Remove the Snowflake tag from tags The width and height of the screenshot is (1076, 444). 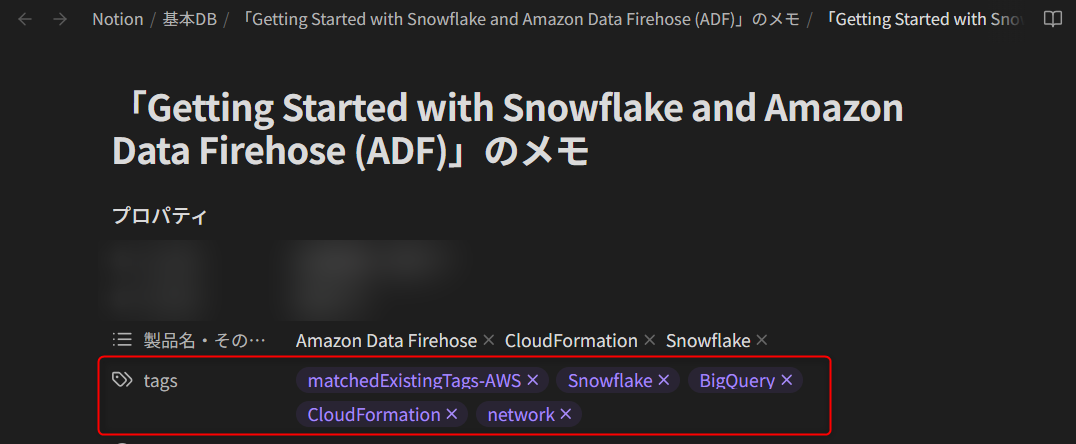tap(664, 380)
